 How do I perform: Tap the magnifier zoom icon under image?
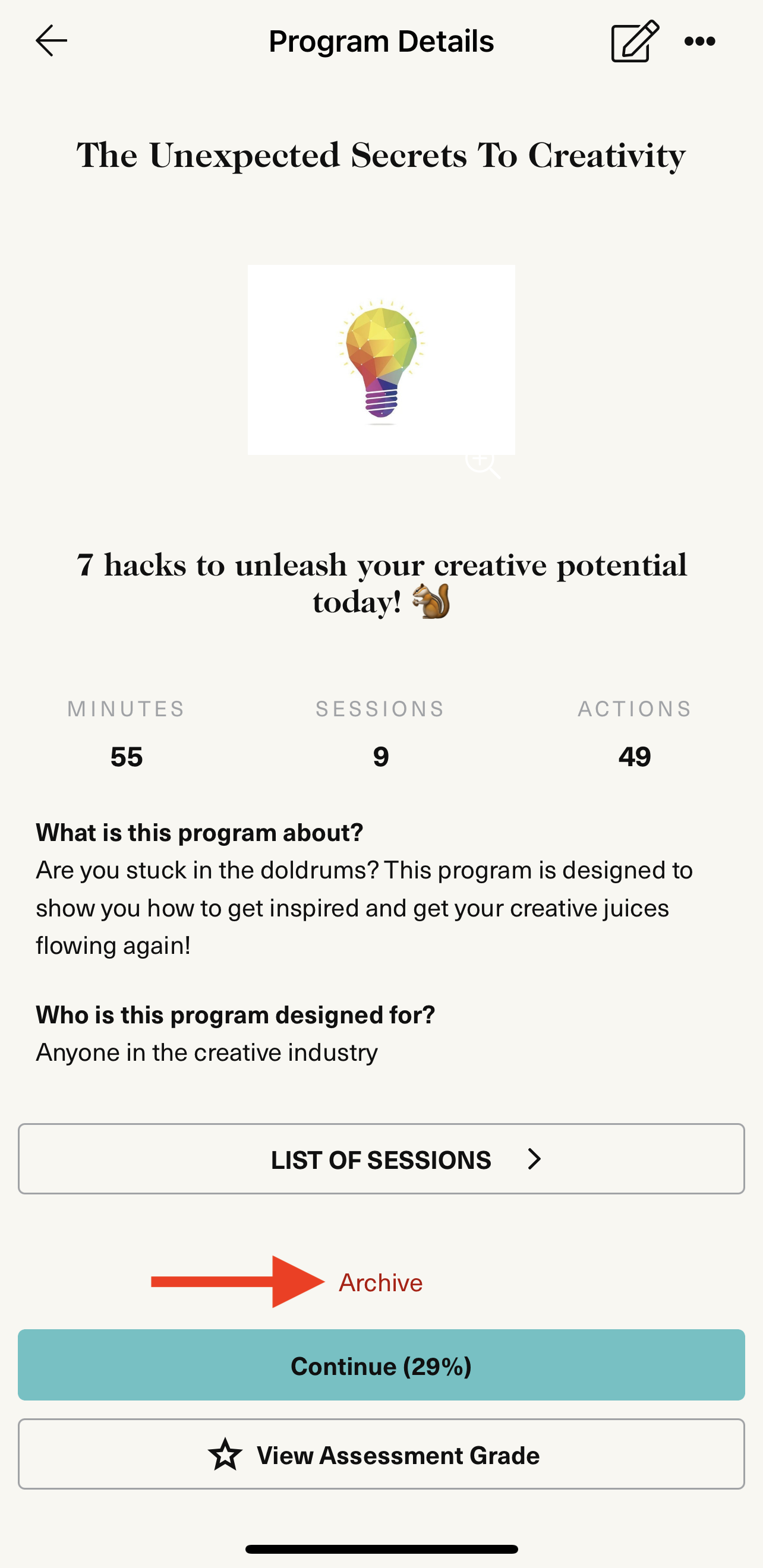483,463
